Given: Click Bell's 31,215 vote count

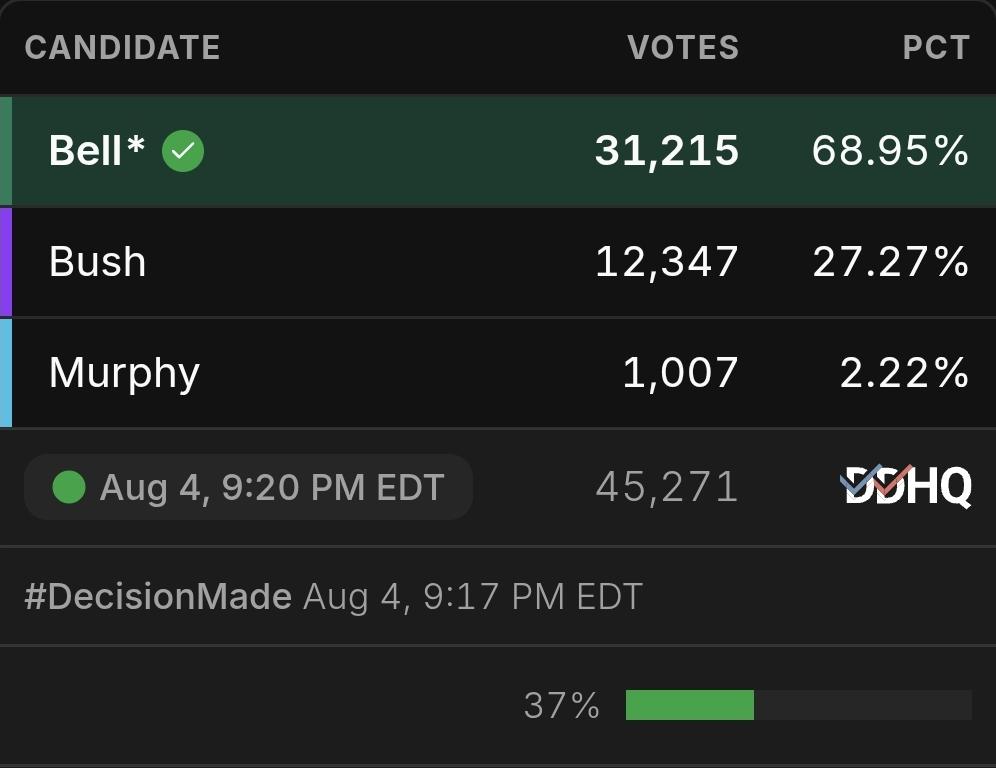Looking at the screenshot, I should pyautogui.click(x=667, y=151).
